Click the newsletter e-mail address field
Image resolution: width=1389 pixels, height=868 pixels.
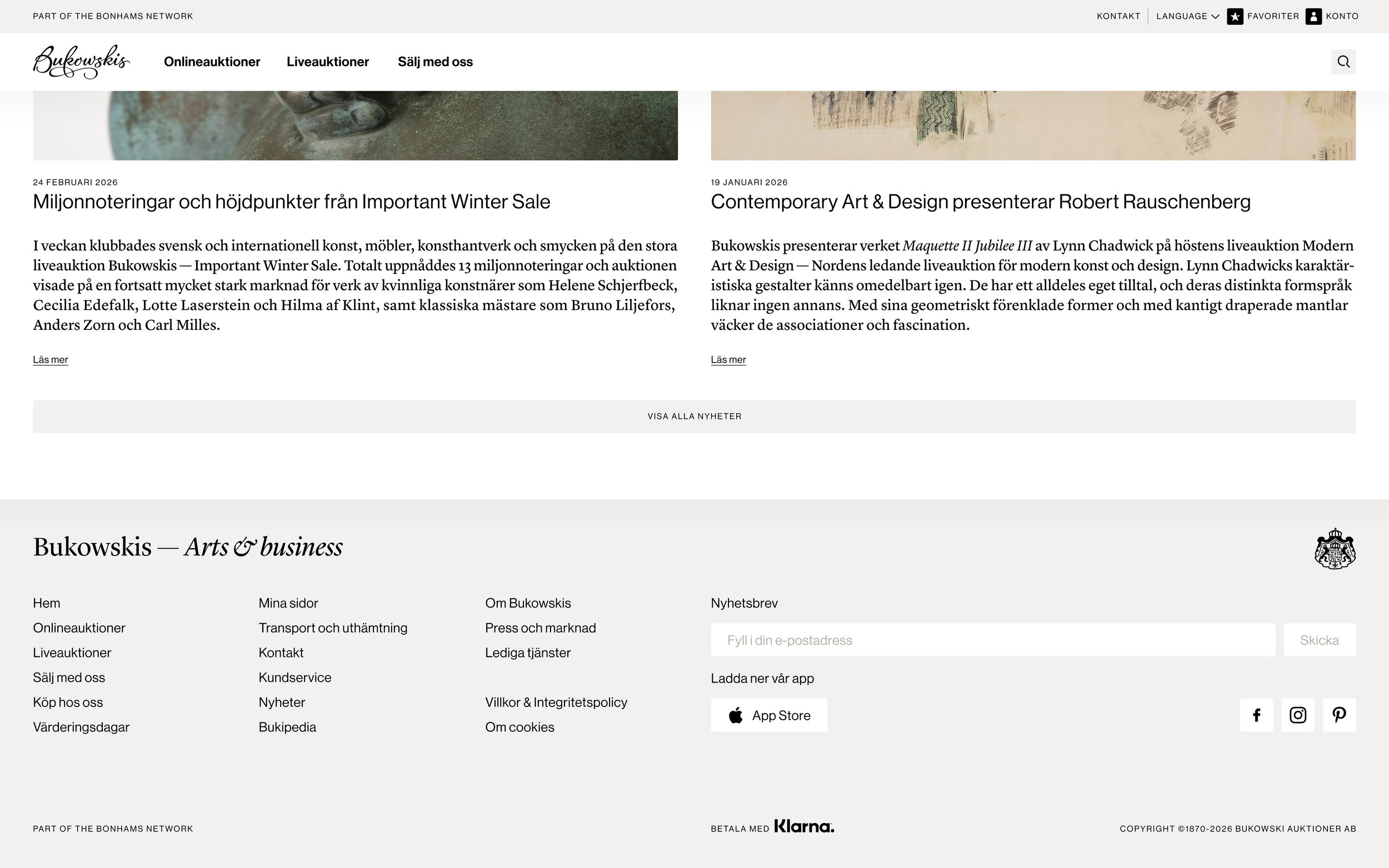pos(993,640)
